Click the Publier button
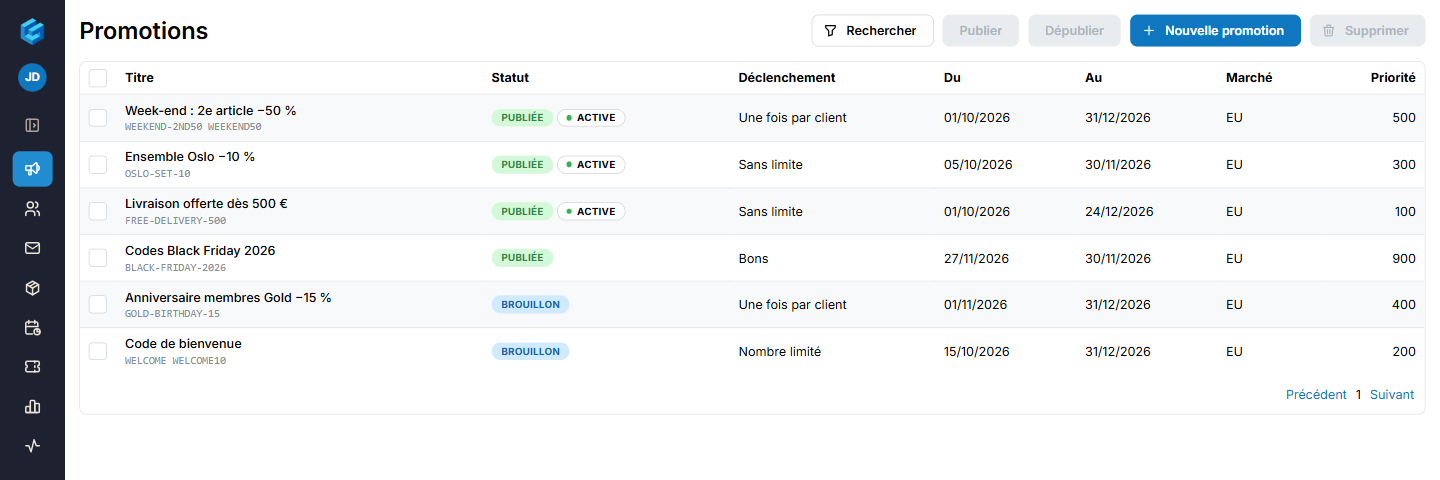 980,31
